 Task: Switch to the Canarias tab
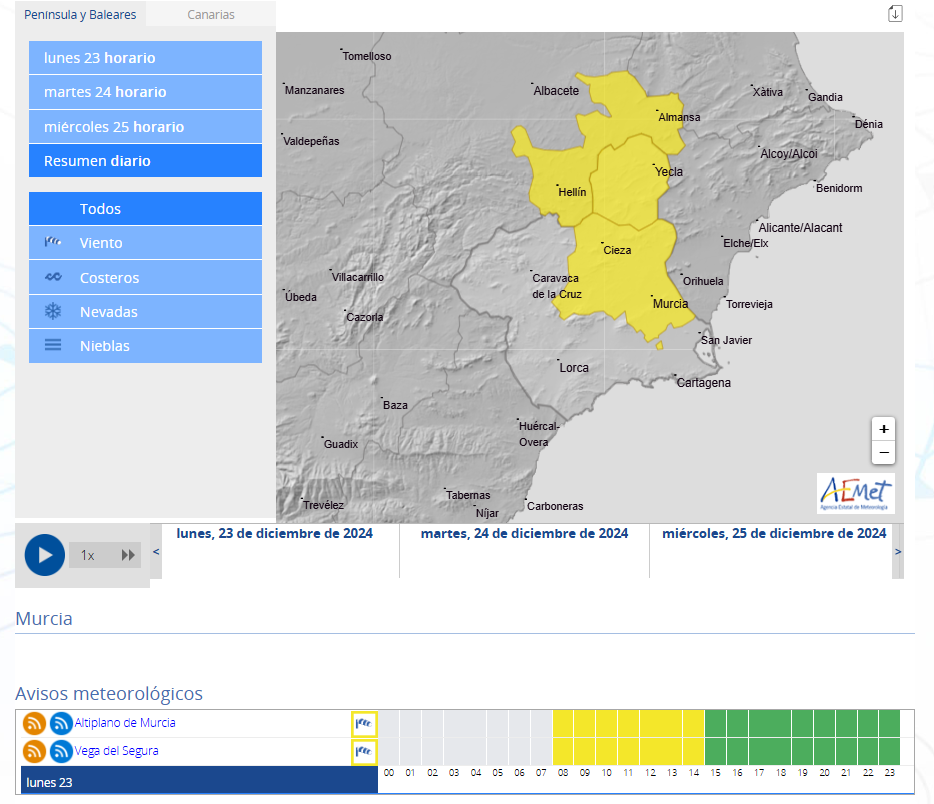click(x=211, y=15)
